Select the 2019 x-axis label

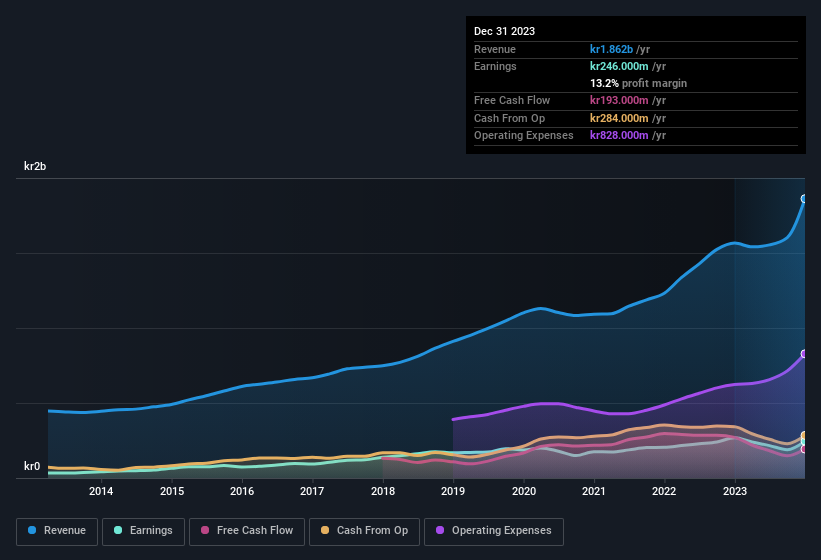[453, 491]
